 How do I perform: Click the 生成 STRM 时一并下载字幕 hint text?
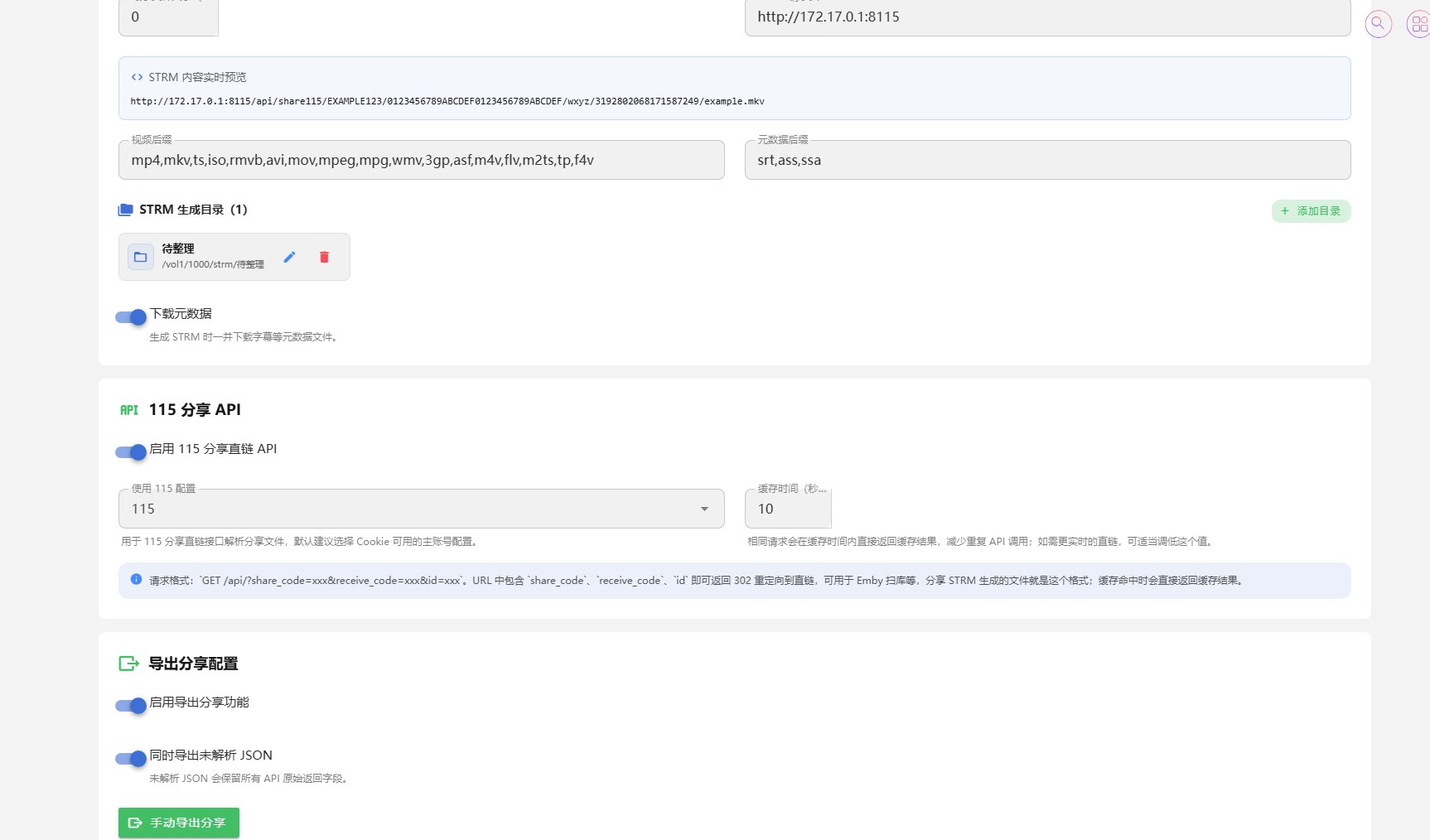click(244, 337)
